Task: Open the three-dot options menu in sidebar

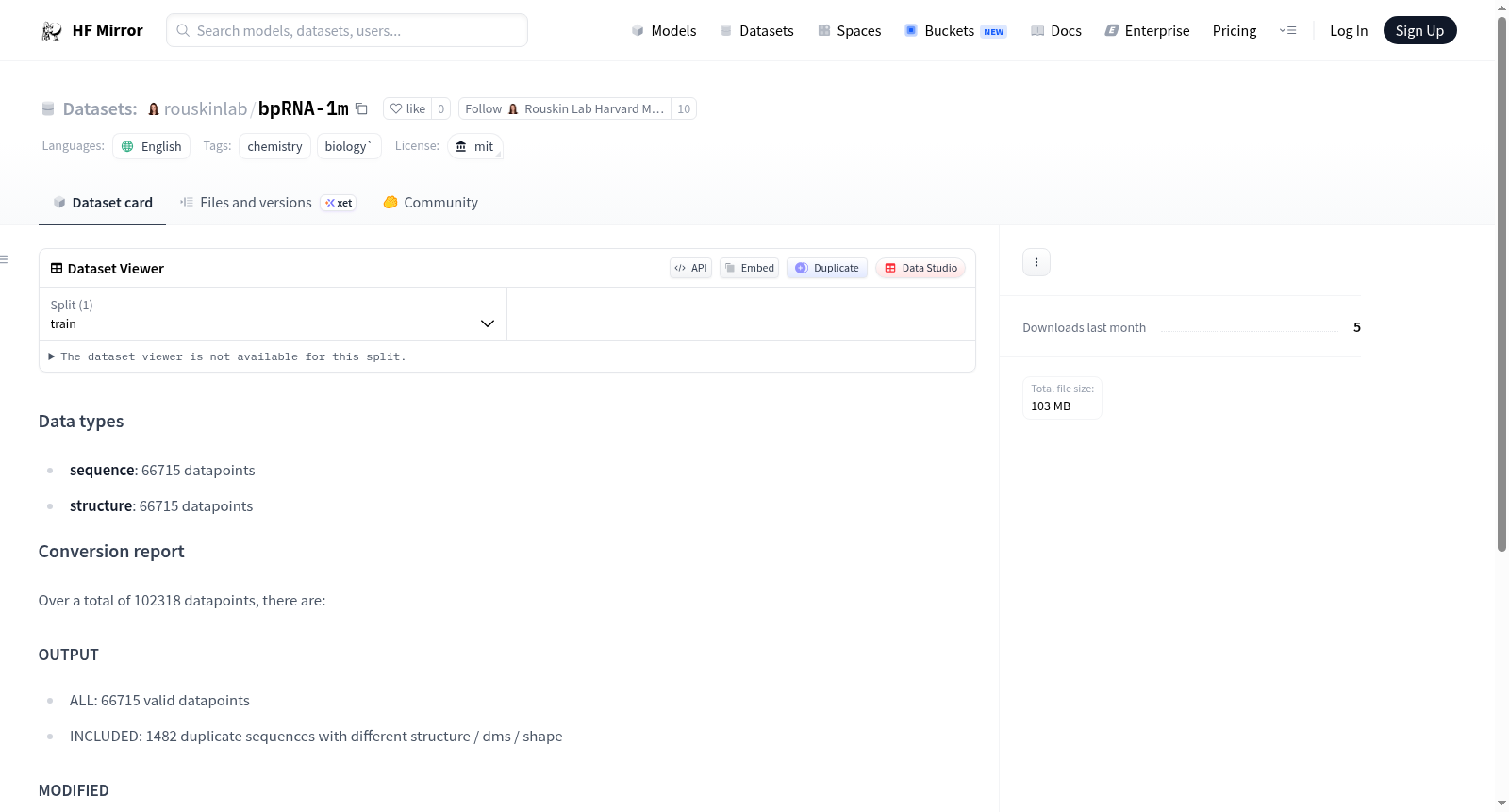Action: pos(1036,262)
